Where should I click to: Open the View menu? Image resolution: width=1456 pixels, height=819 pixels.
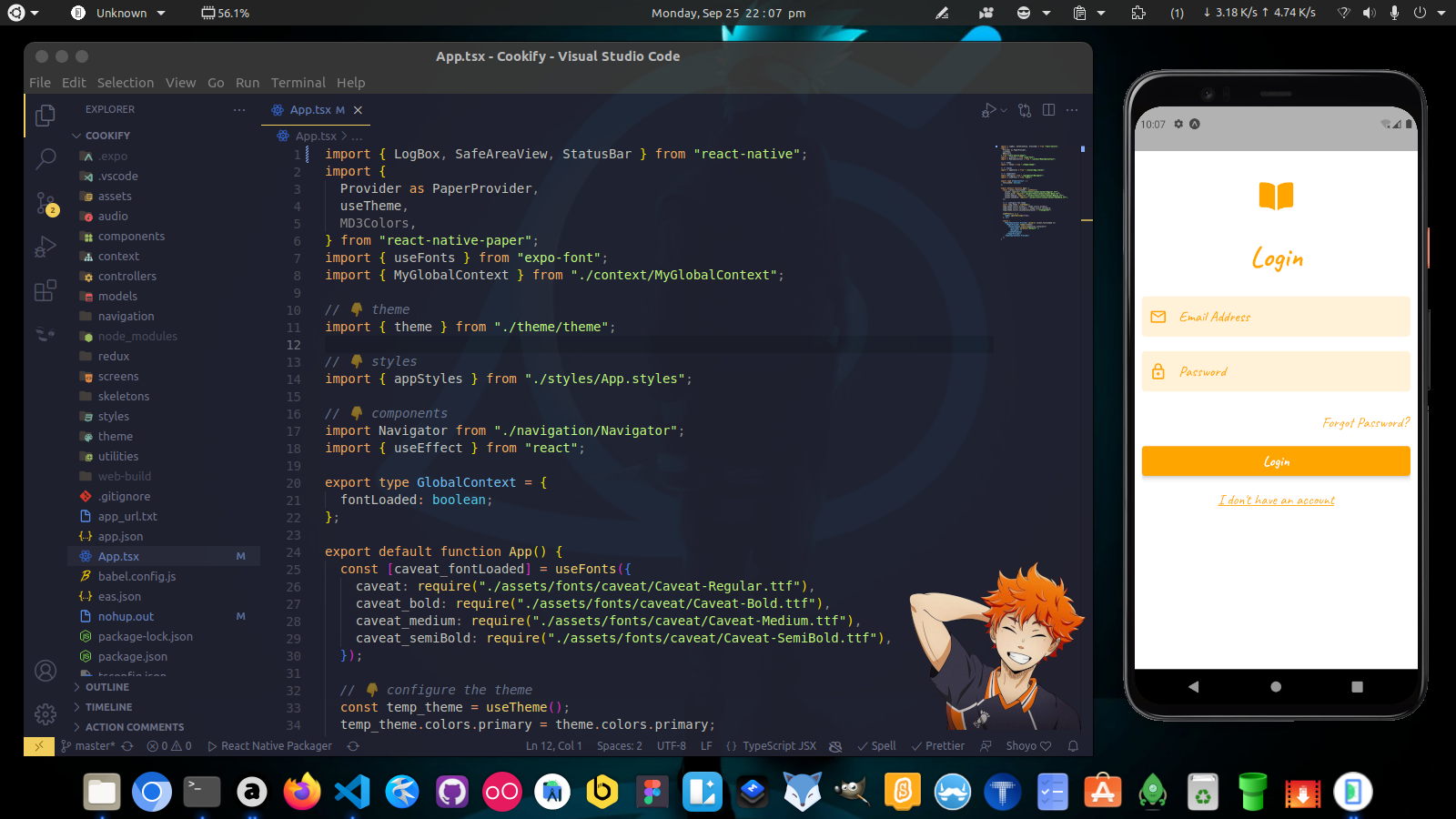(180, 83)
